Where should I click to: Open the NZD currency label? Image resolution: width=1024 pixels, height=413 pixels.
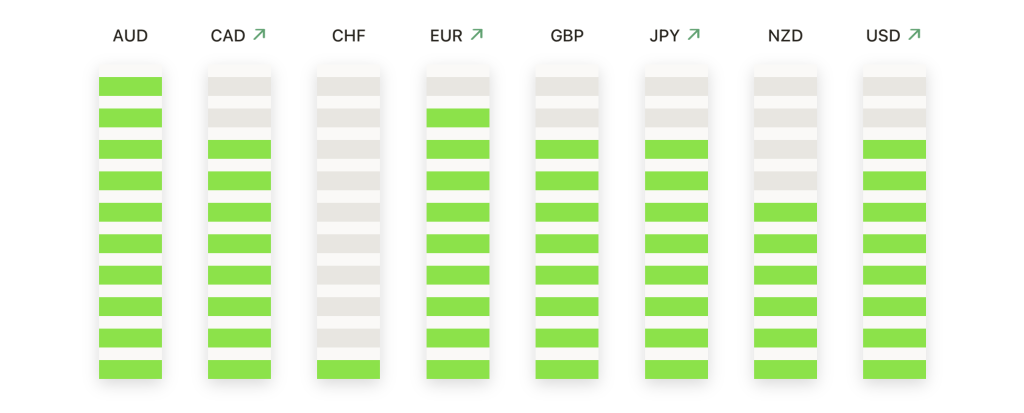(785, 36)
